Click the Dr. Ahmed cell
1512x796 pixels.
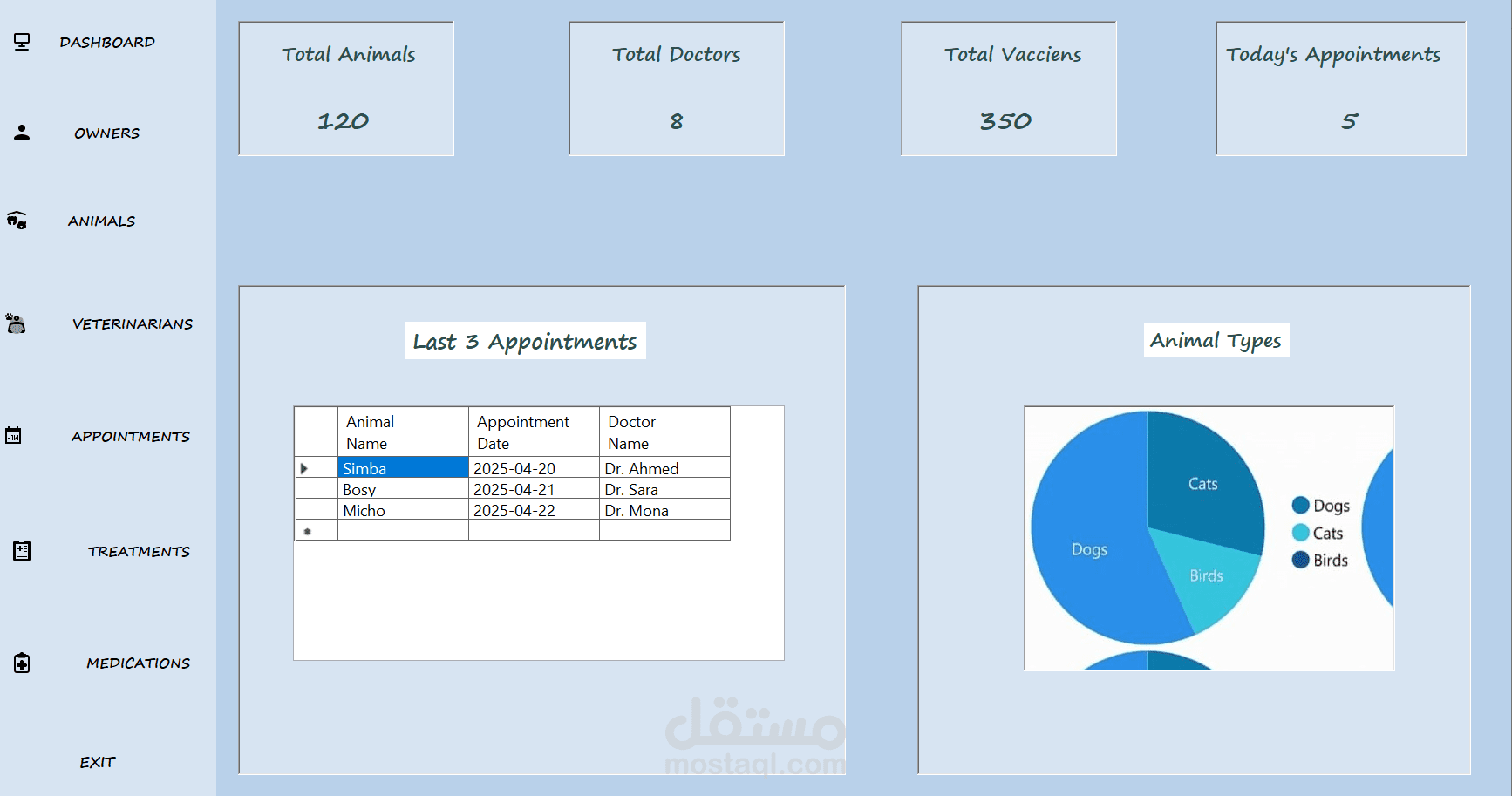click(x=664, y=468)
